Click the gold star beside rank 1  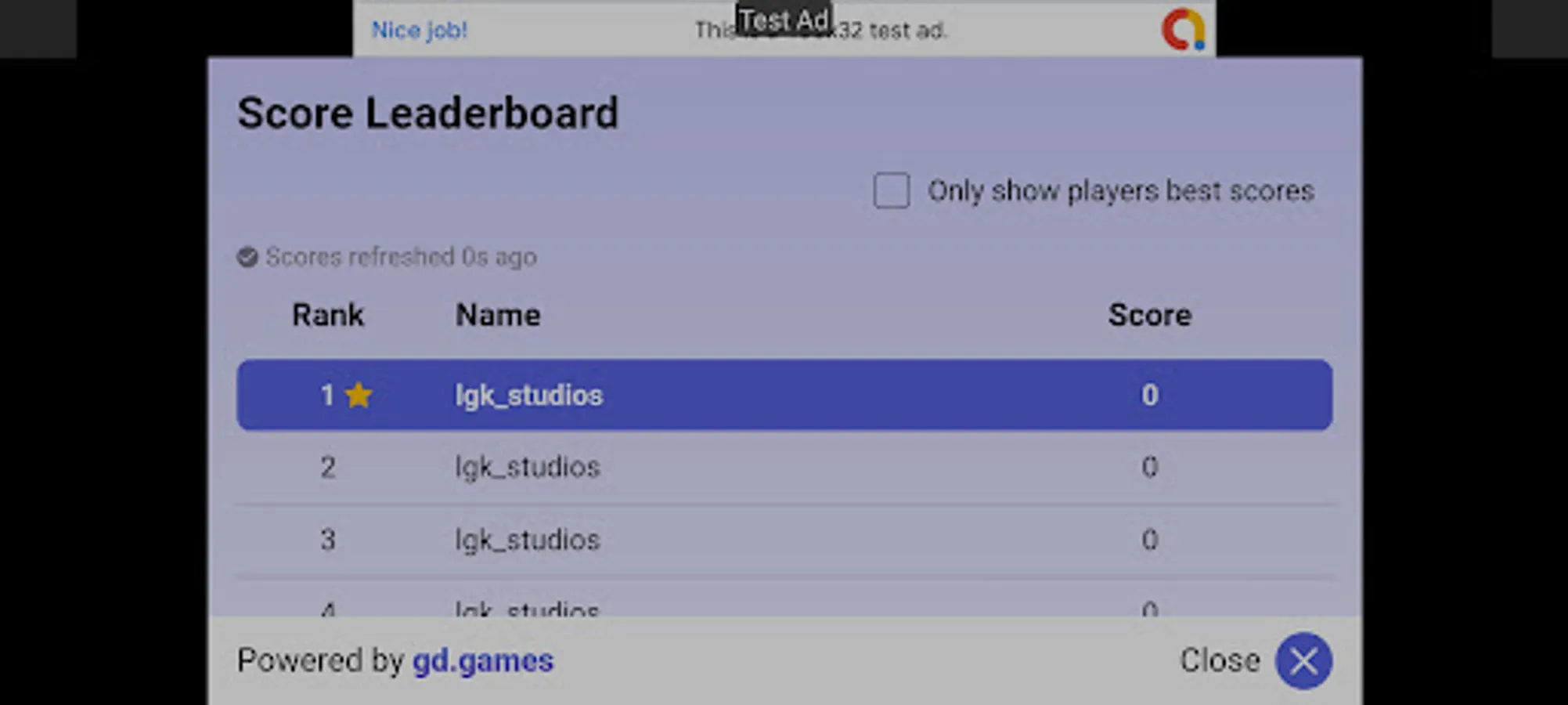[x=359, y=395]
